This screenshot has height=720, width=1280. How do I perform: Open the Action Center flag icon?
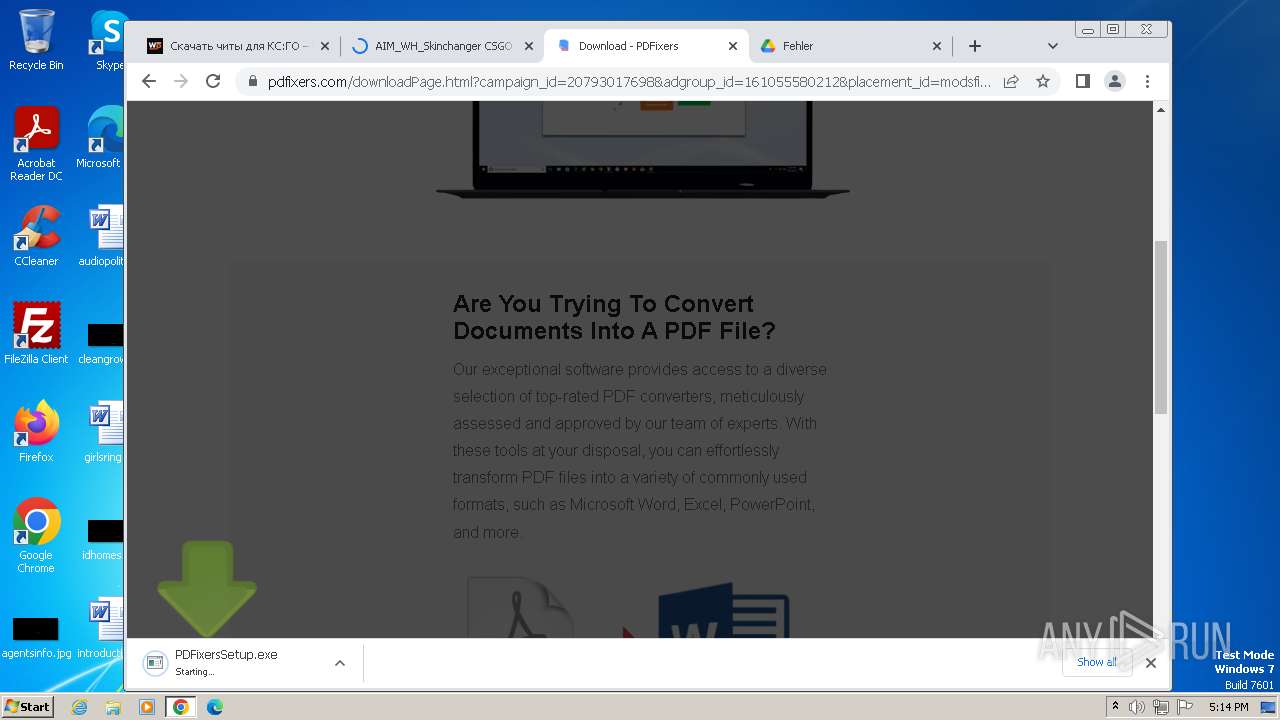coord(1183,707)
